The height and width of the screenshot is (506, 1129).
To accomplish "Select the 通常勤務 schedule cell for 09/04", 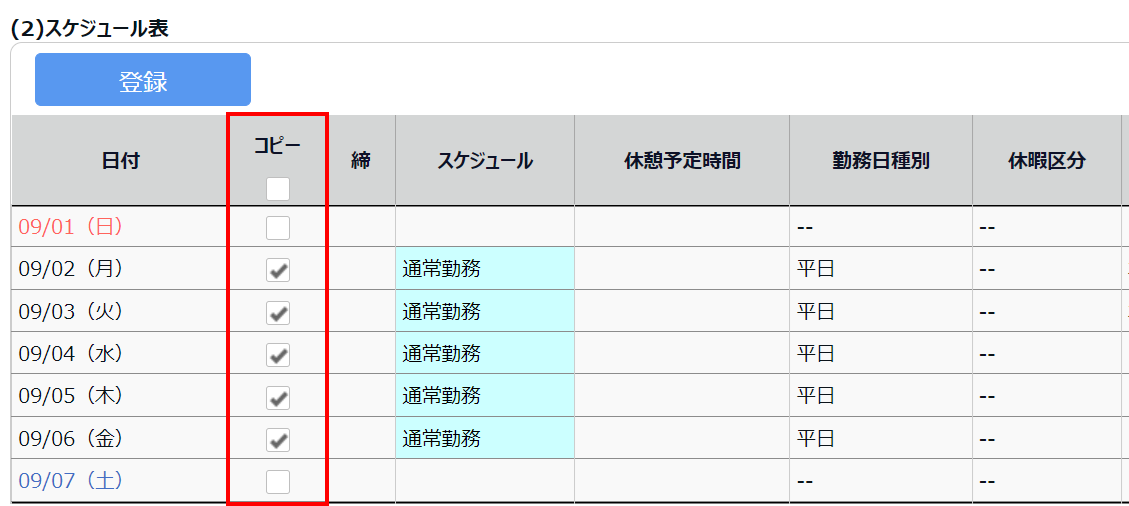I will pos(484,354).
